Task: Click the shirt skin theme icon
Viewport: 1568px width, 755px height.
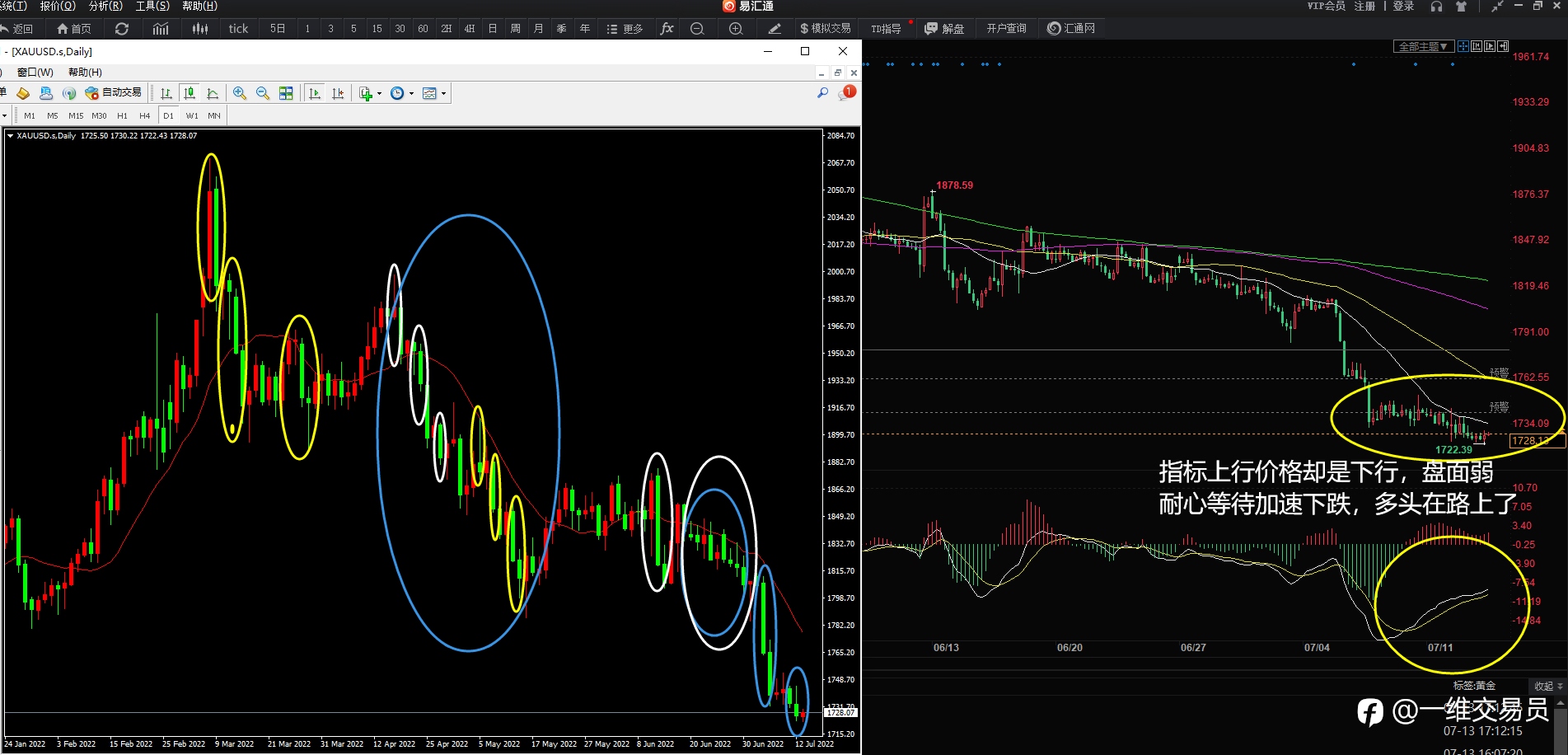Action: click(1461, 7)
